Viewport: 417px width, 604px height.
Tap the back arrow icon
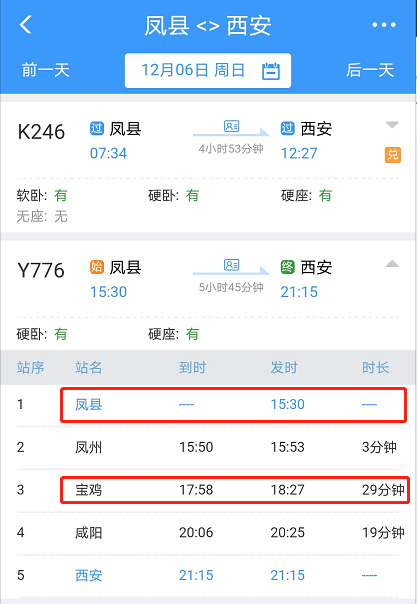(x=25, y=25)
